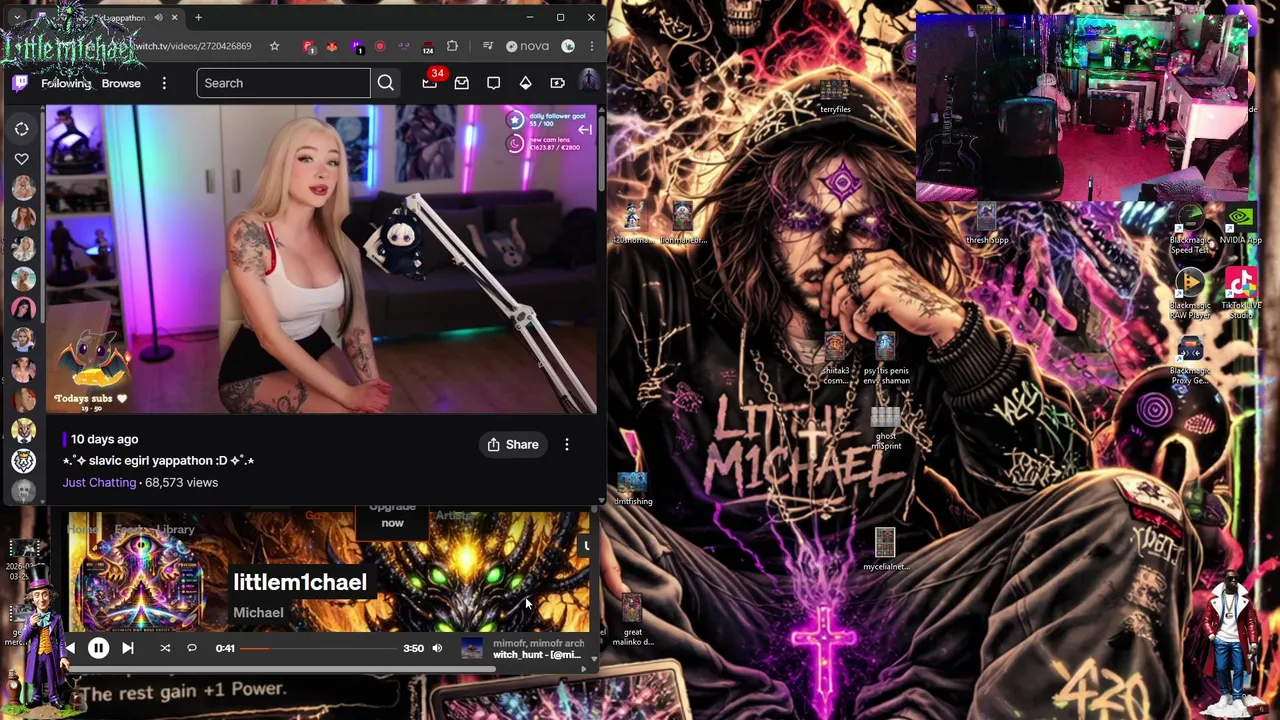Focus the Twitch Search input field
This screenshot has height=720, width=1280.
(283, 83)
